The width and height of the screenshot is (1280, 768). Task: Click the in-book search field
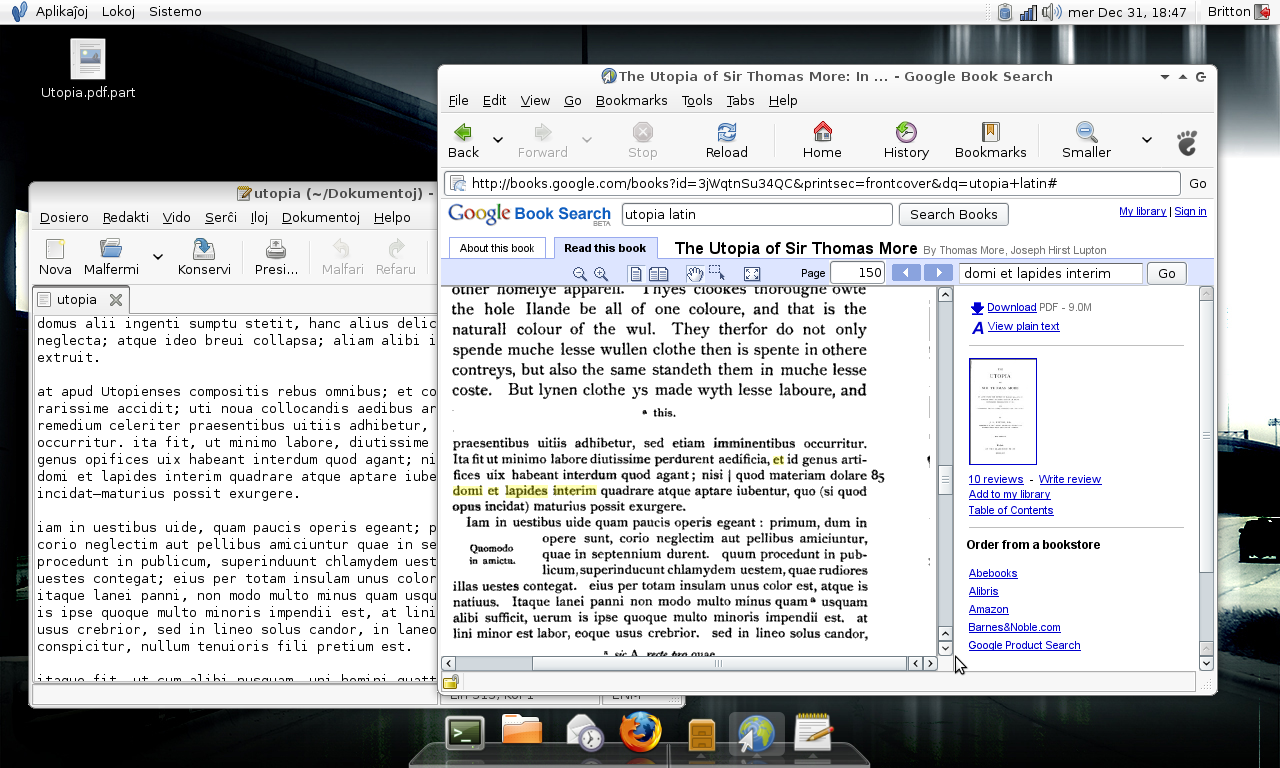click(x=1050, y=273)
